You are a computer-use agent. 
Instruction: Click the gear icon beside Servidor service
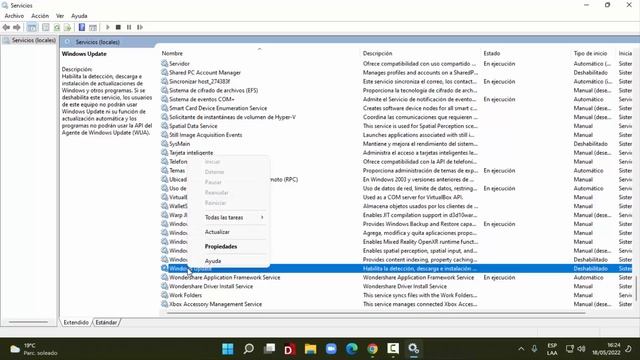tap(164, 63)
